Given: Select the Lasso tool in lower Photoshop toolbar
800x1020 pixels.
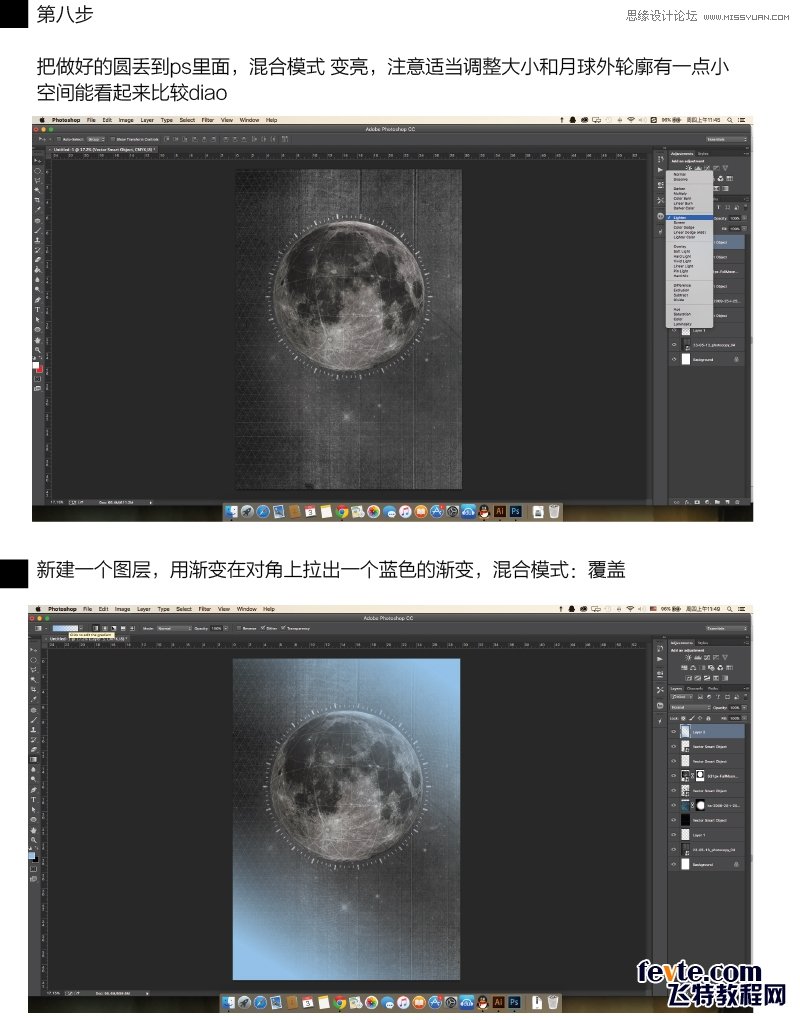Looking at the screenshot, I should pyautogui.click(x=33, y=669).
